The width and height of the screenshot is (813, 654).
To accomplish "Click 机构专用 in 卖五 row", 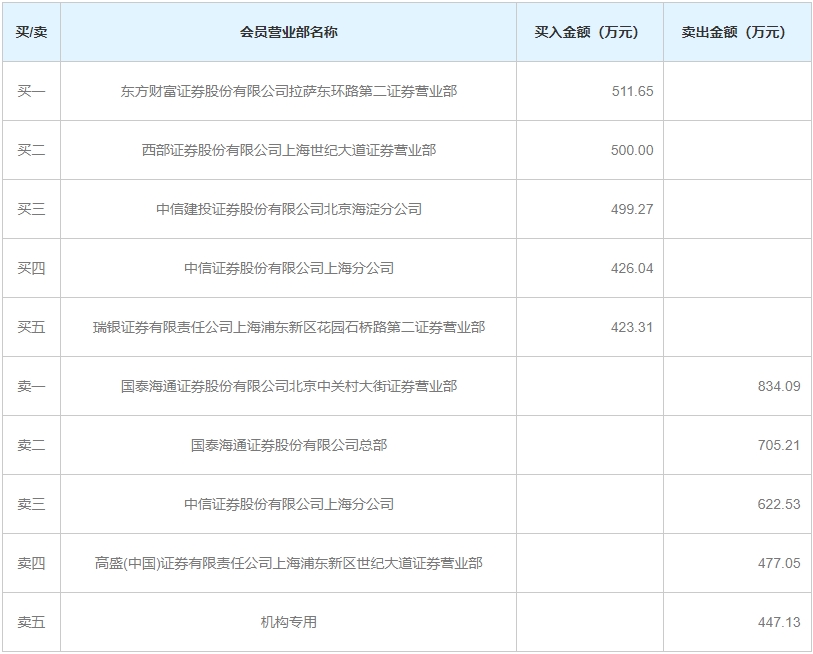I will click(289, 622).
